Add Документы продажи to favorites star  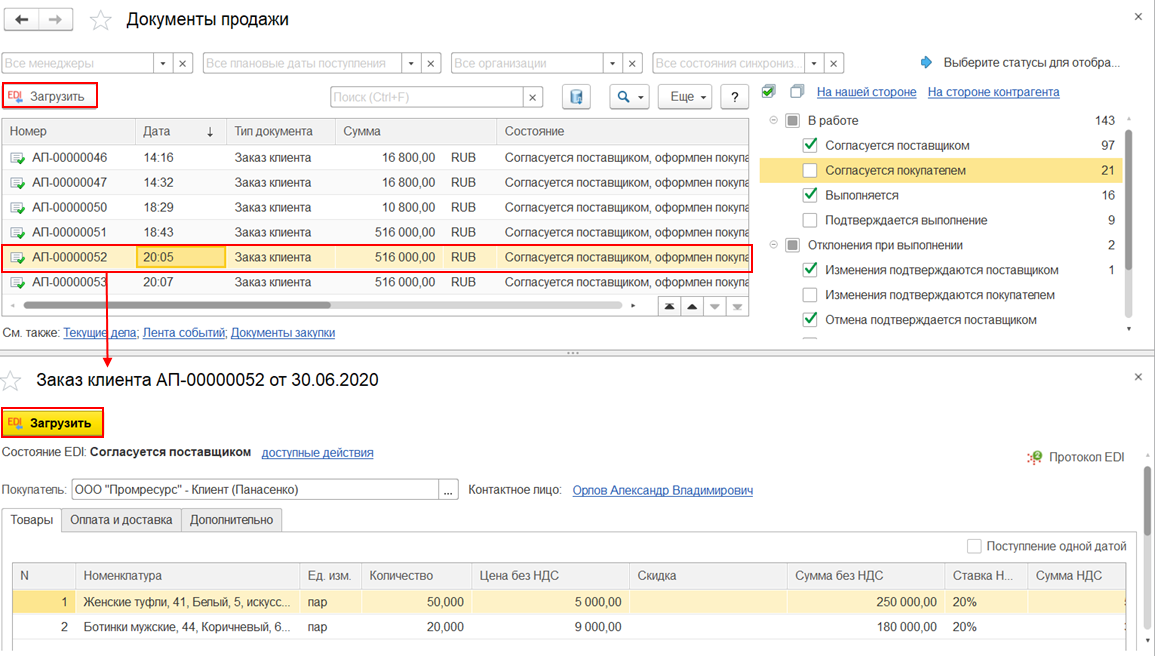click(101, 20)
